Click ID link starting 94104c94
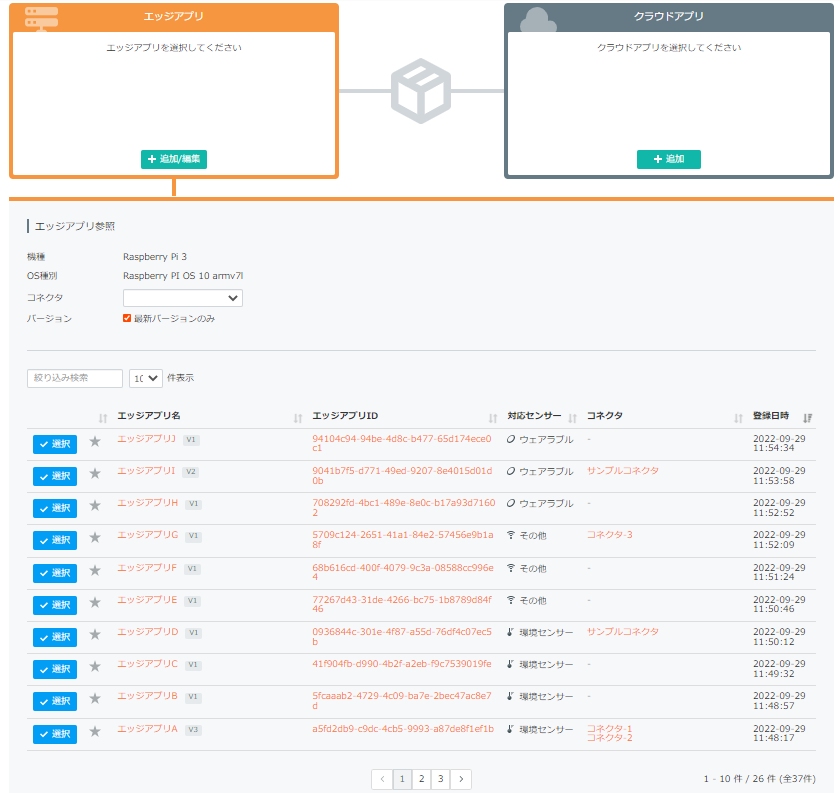 [x=402, y=443]
